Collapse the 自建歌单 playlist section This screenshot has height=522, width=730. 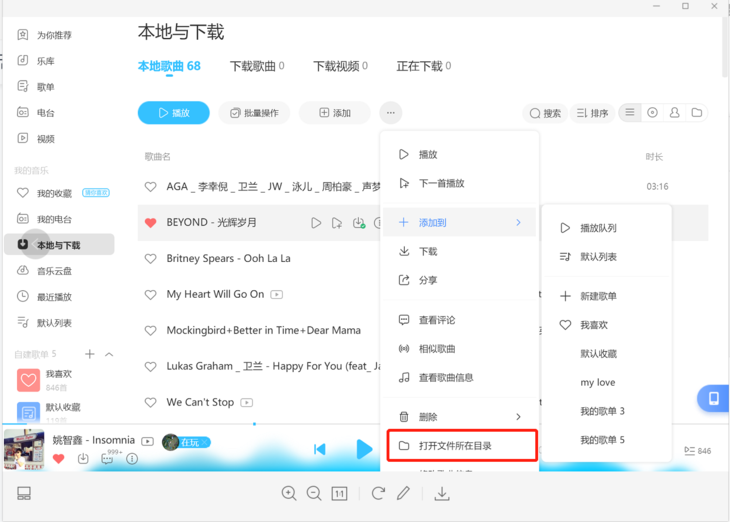[109, 354]
